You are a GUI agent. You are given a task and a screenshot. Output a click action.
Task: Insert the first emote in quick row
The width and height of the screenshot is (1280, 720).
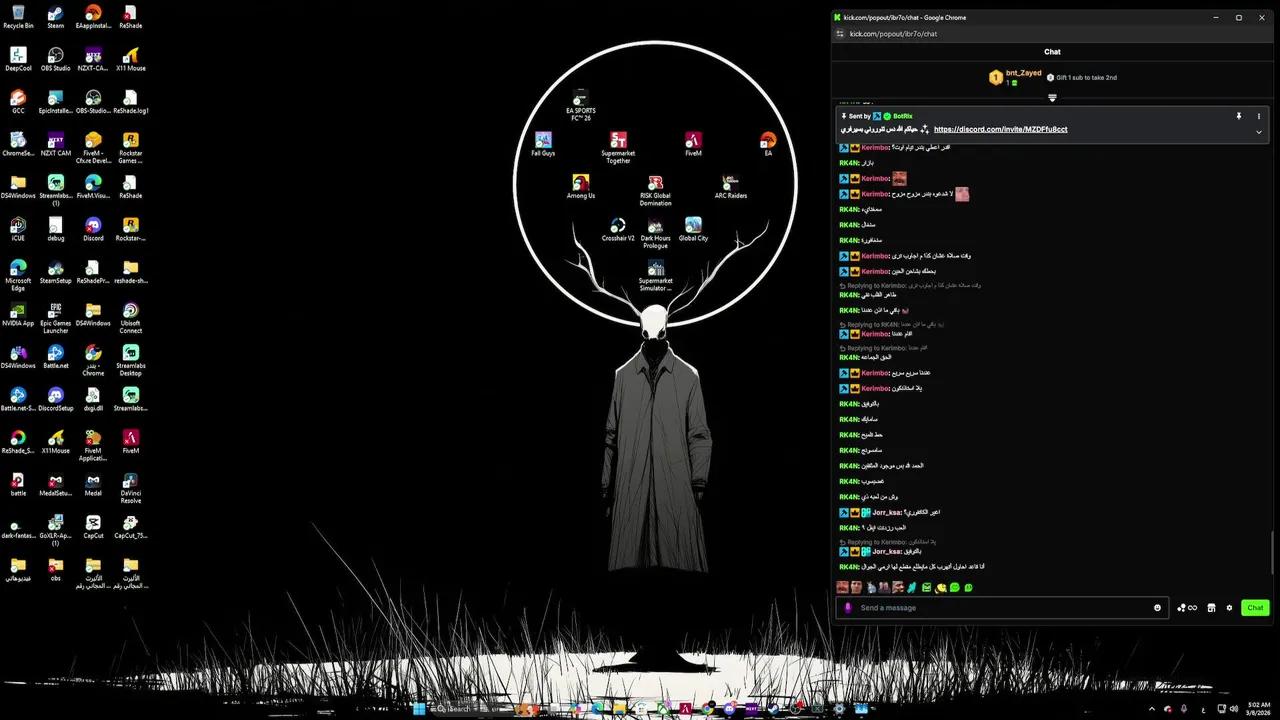842,587
